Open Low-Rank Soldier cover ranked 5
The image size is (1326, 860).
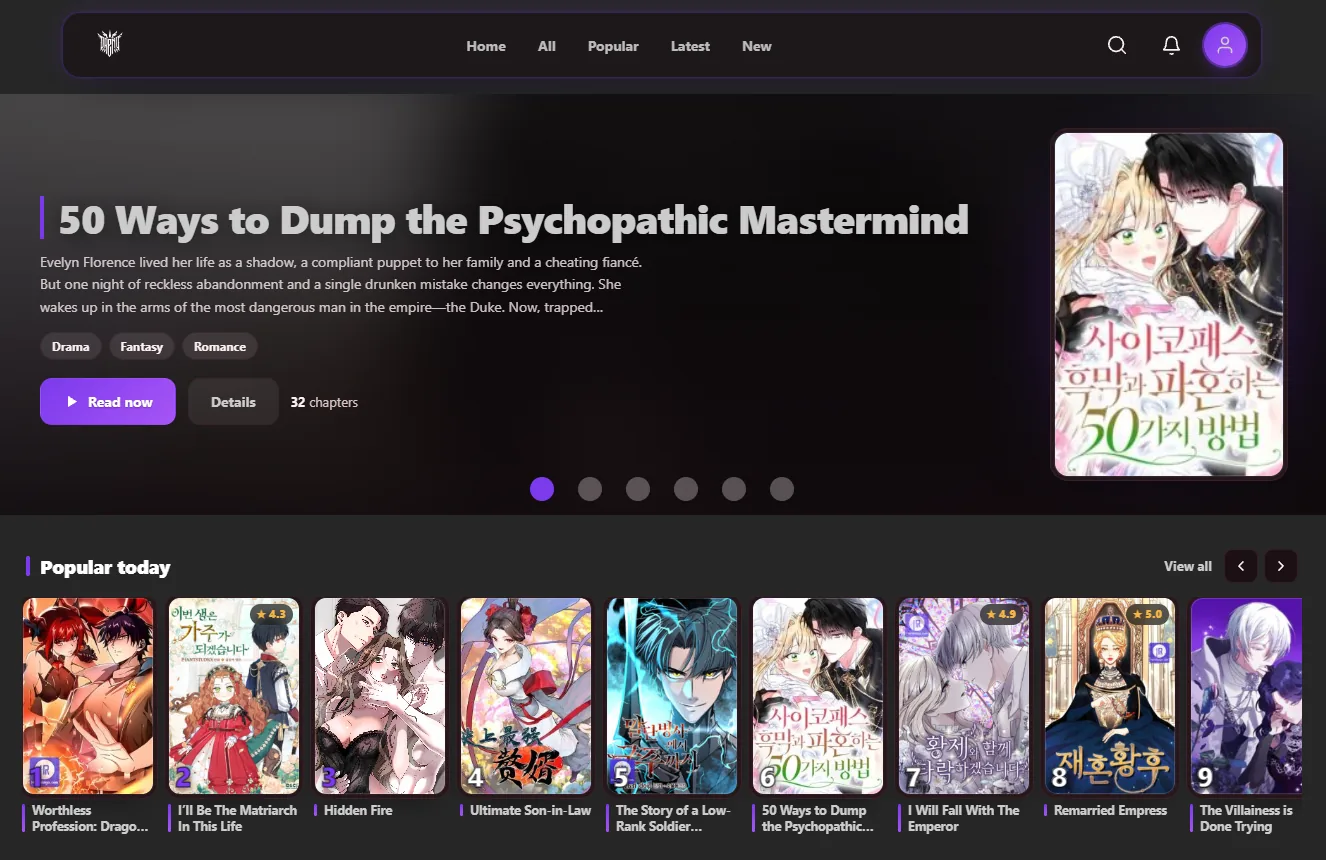672,696
